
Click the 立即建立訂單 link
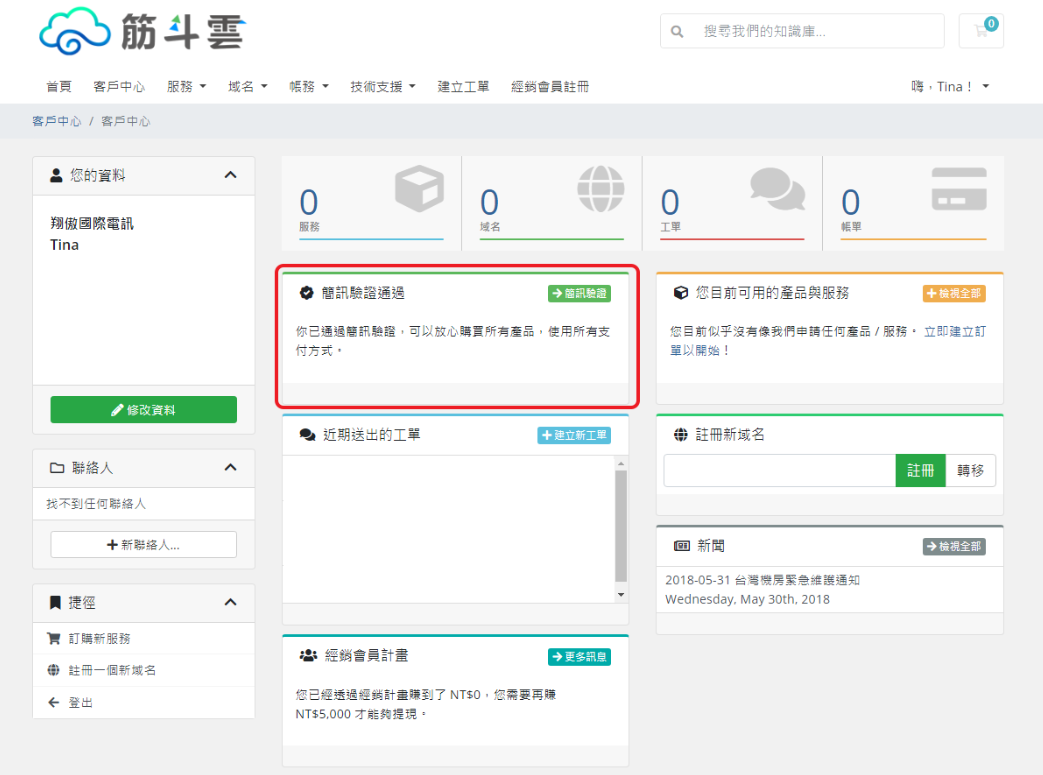(953, 331)
